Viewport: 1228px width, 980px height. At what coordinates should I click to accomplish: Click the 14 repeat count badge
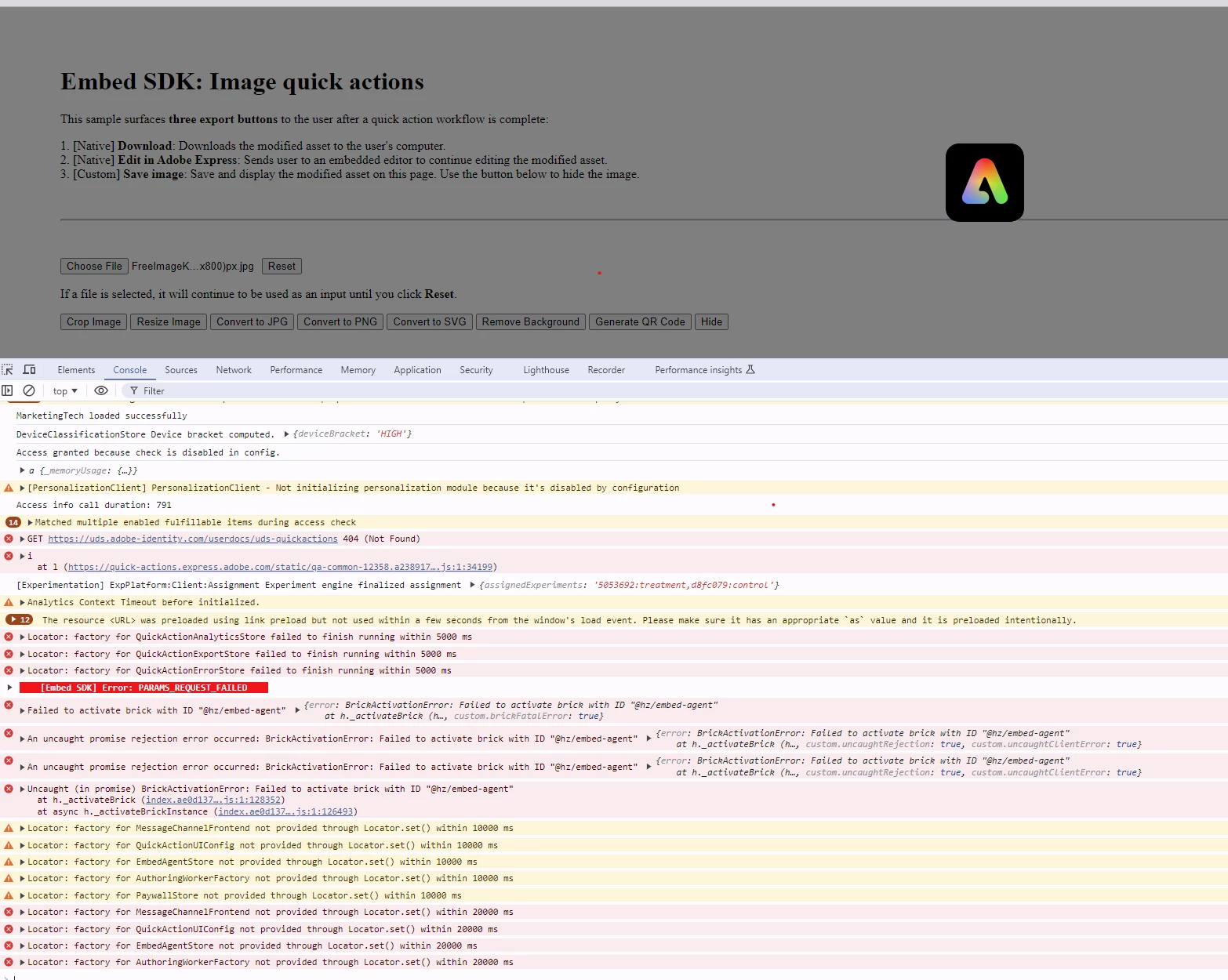(13, 523)
